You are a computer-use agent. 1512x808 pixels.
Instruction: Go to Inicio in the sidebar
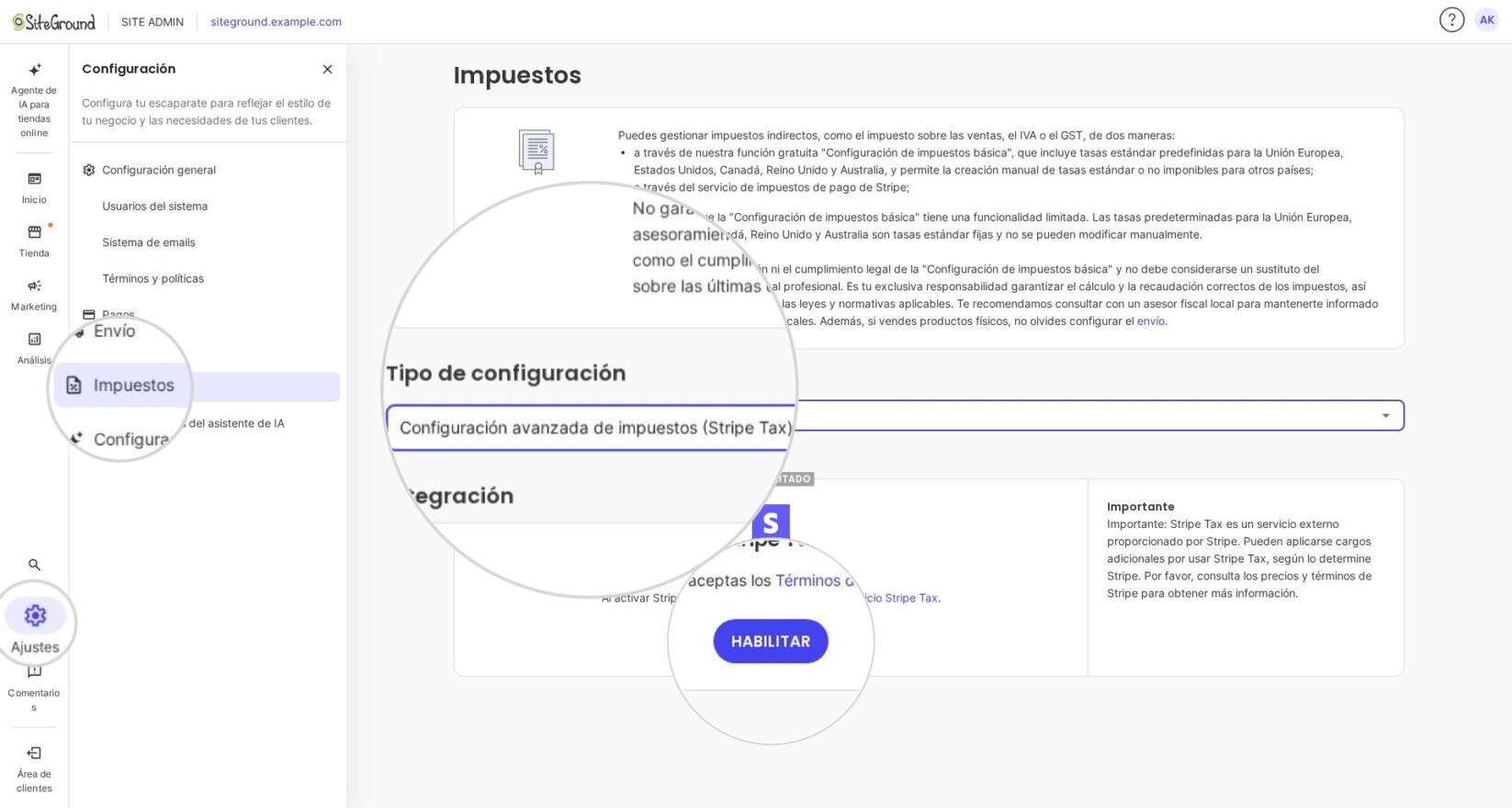coord(34,187)
